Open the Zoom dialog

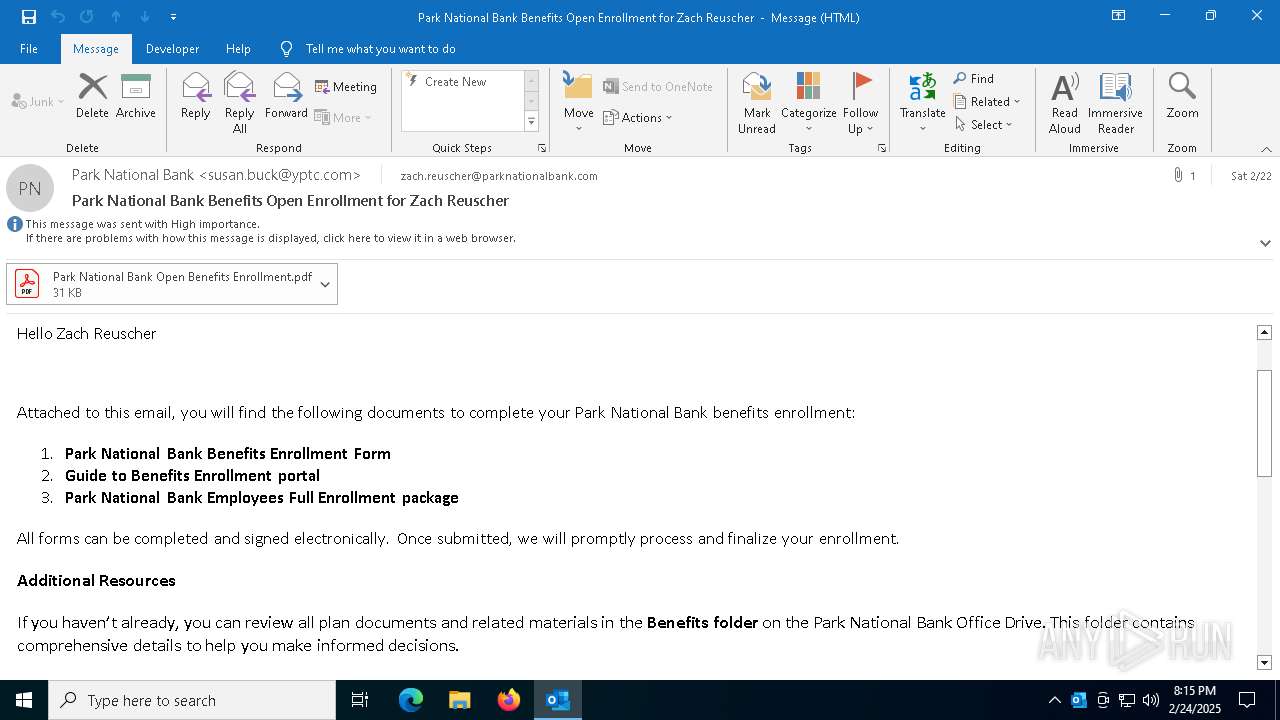pos(1182,96)
